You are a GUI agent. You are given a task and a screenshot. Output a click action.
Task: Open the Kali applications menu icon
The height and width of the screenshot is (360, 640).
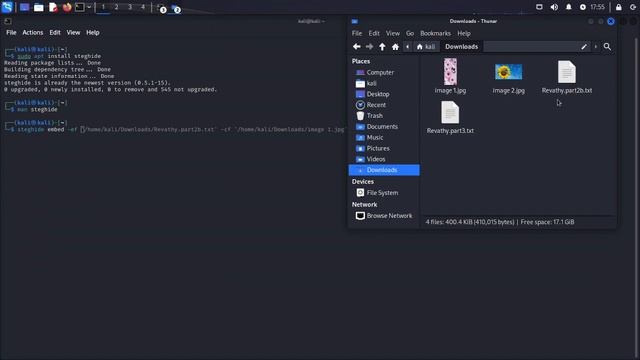(x=7, y=7)
